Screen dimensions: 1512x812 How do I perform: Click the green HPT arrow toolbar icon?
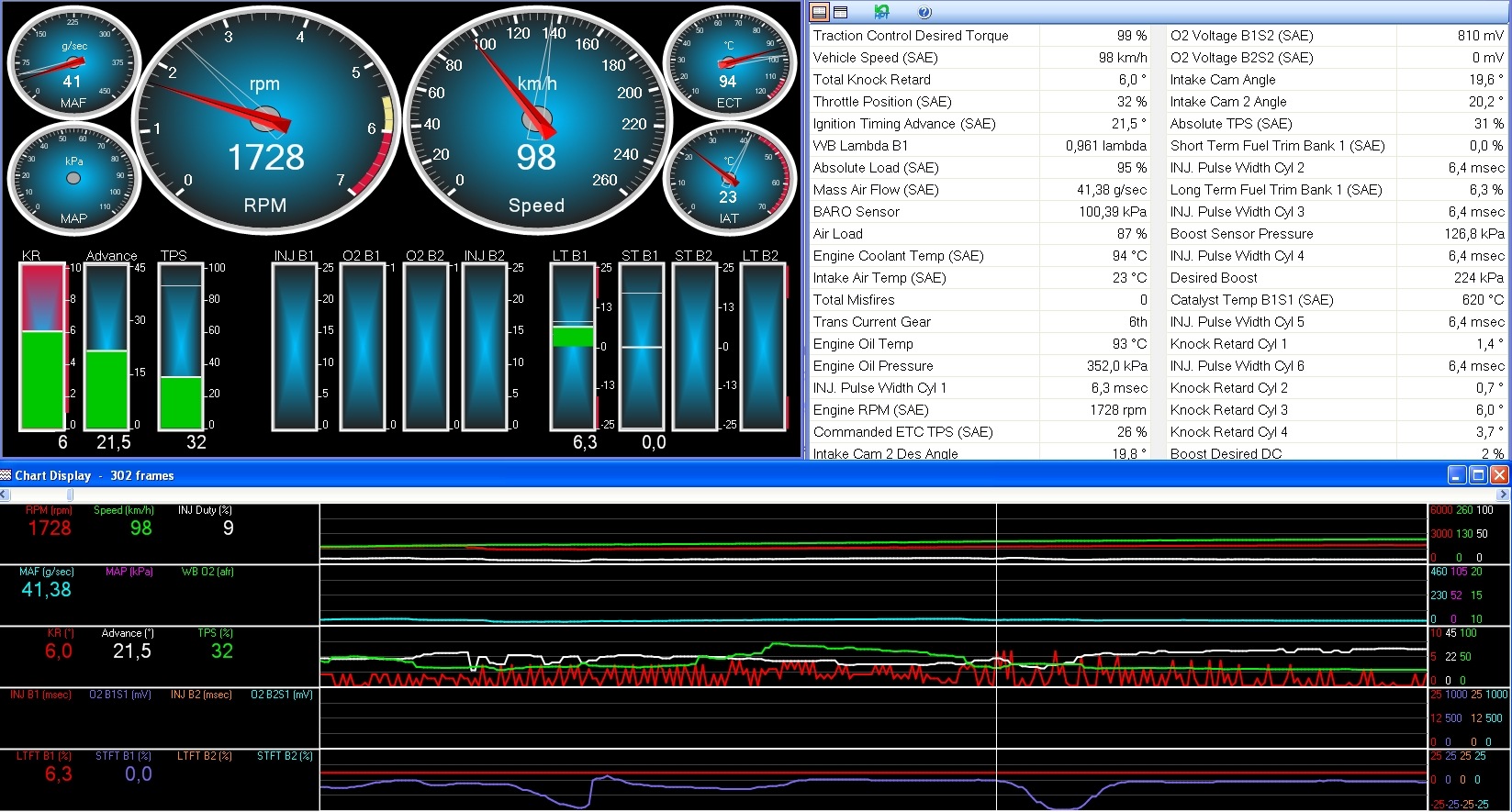coord(882,12)
